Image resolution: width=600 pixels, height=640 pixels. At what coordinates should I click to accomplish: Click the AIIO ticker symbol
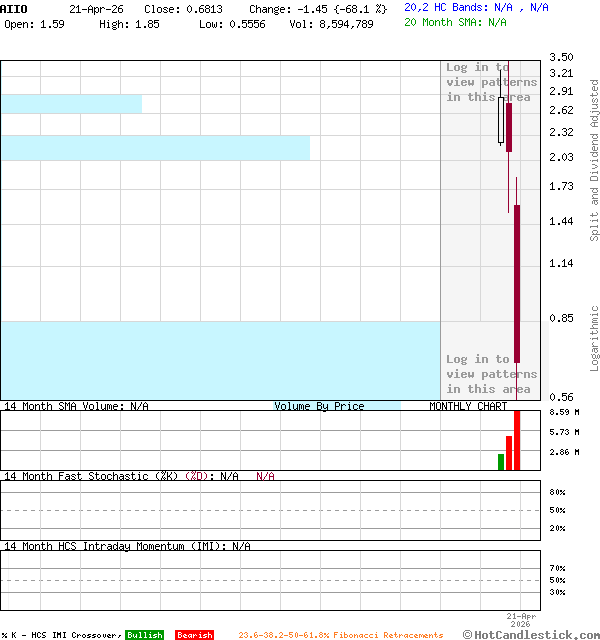(x=14, y=8)
